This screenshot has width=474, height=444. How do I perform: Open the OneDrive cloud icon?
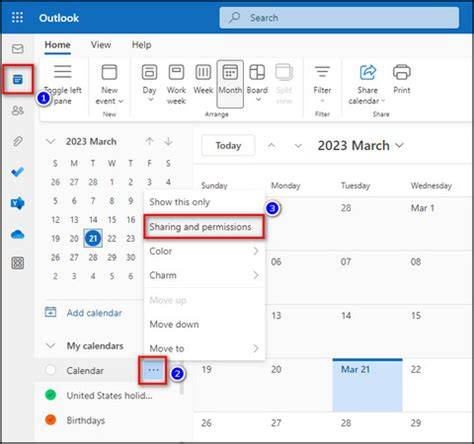(x=17, y=234)
